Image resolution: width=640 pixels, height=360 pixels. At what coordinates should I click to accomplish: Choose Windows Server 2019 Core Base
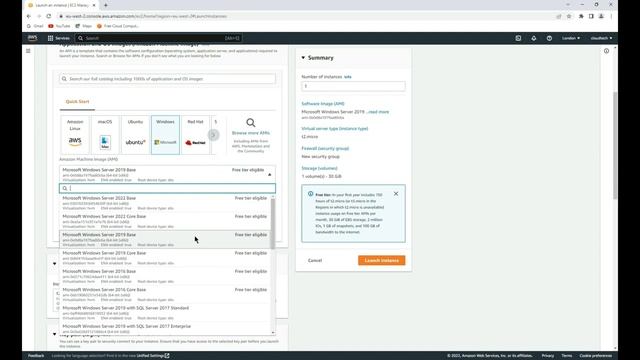tap(165, 258)
